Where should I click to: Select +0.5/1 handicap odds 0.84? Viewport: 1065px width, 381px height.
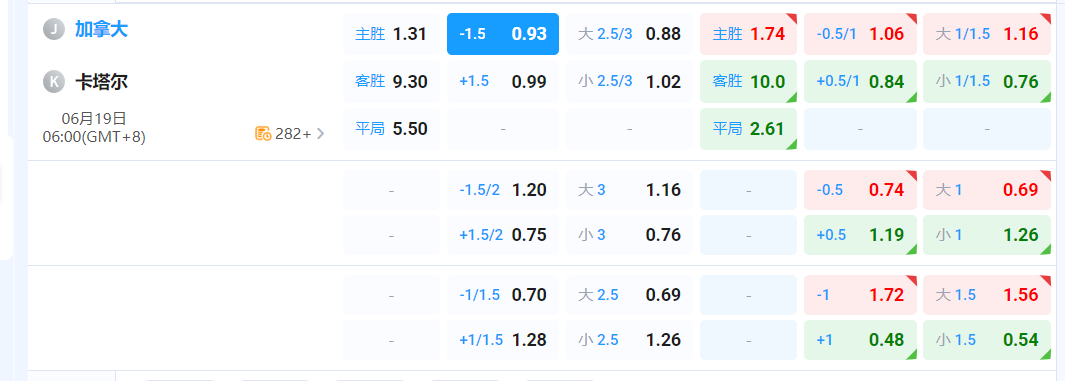[861, 81]
